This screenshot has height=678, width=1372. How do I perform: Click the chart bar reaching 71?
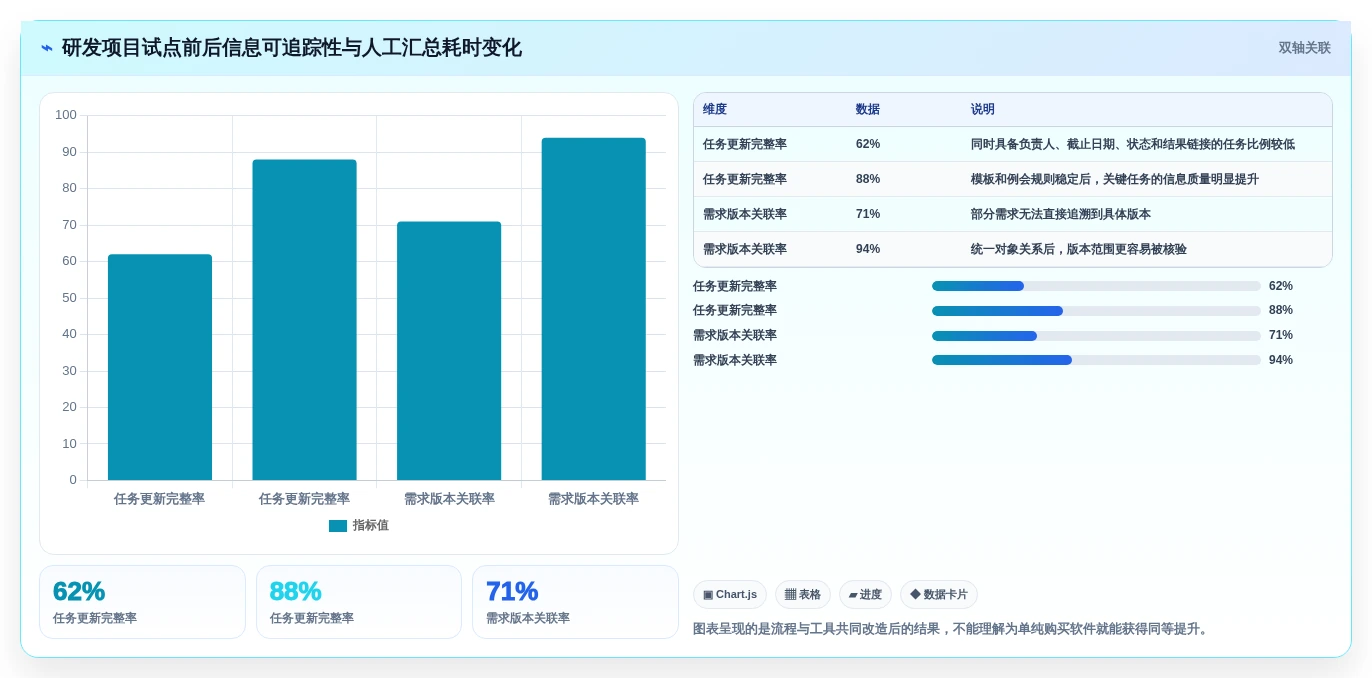point(449,351)
